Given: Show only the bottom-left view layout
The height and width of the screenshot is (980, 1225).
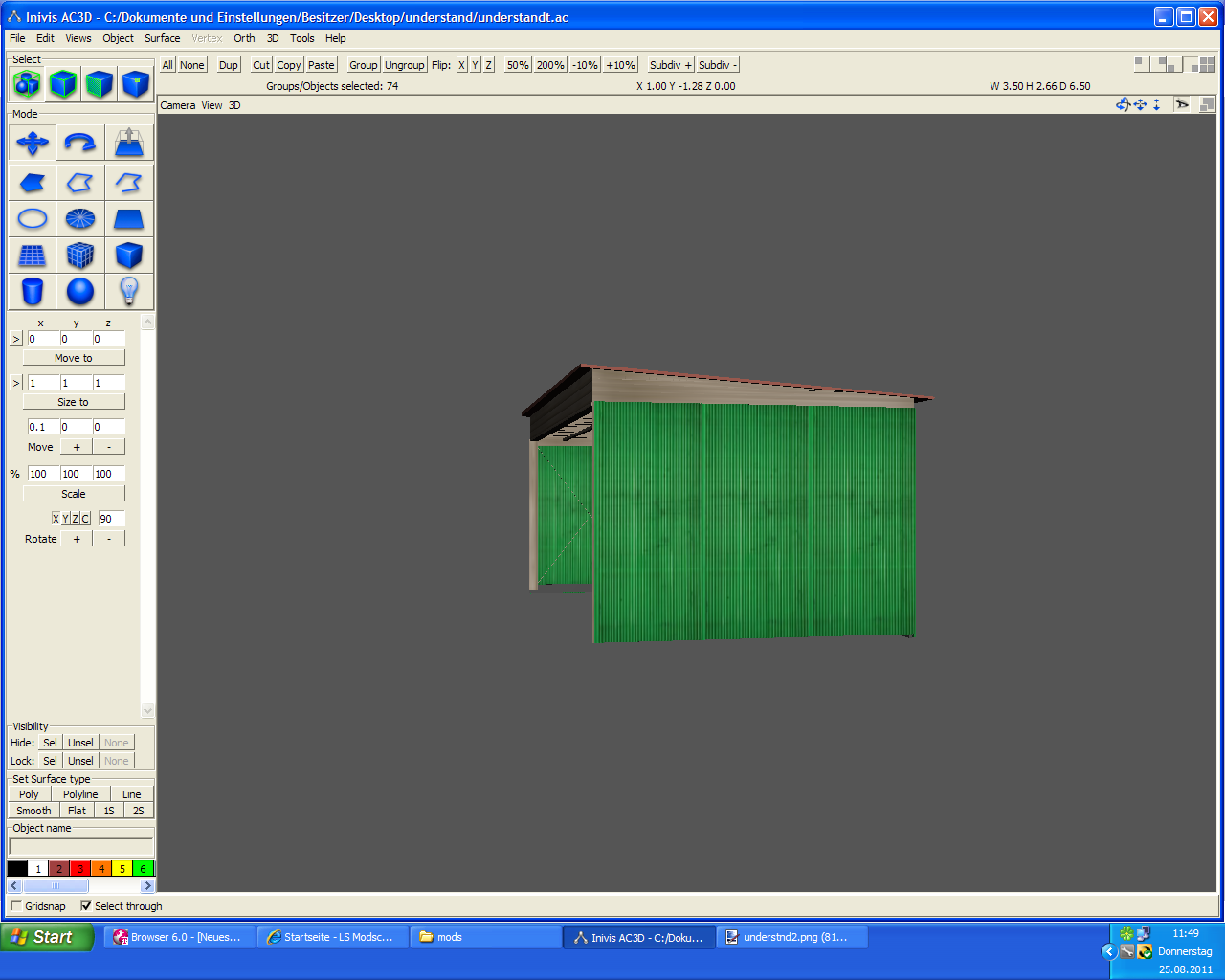Looking at the screenshot, I should pyautogui.click(x=1174, y=64).
